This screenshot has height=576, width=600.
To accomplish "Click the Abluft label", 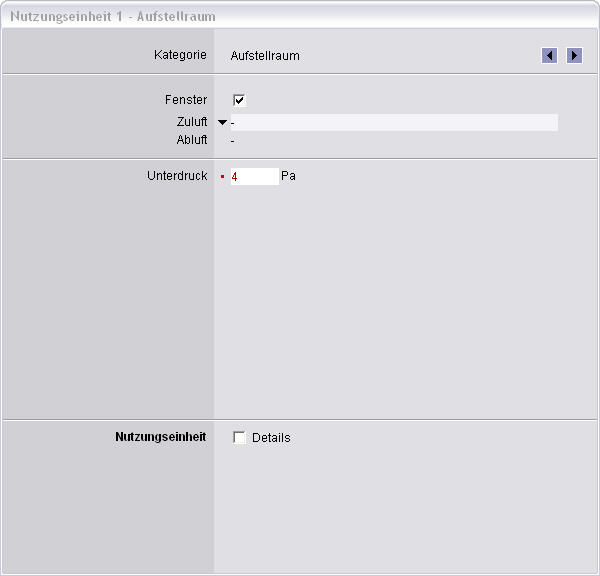I will (x=191, y=141).
